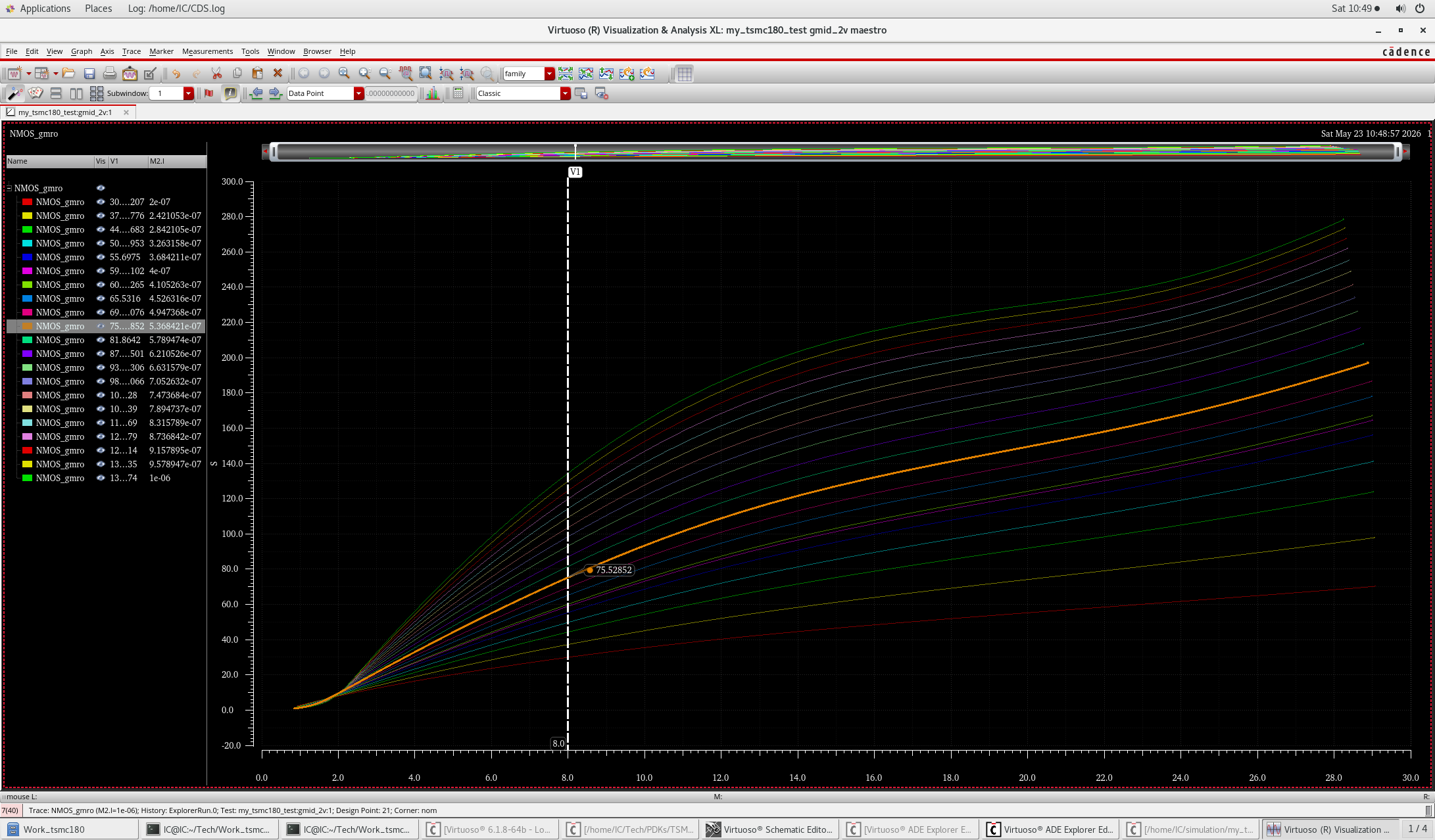Viewport: 1435px width, 840px height.
Task: Click the Print graph icon
Action: point(109,74)
